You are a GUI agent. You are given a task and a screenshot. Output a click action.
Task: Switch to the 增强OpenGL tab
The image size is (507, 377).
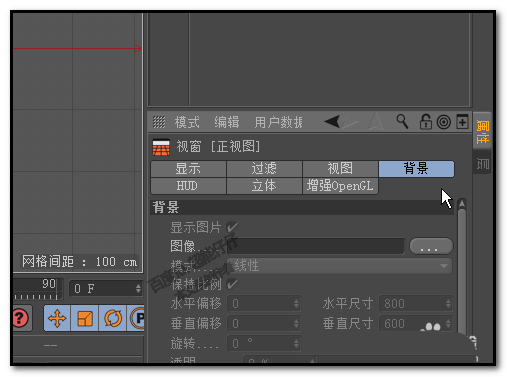[340, 186]
